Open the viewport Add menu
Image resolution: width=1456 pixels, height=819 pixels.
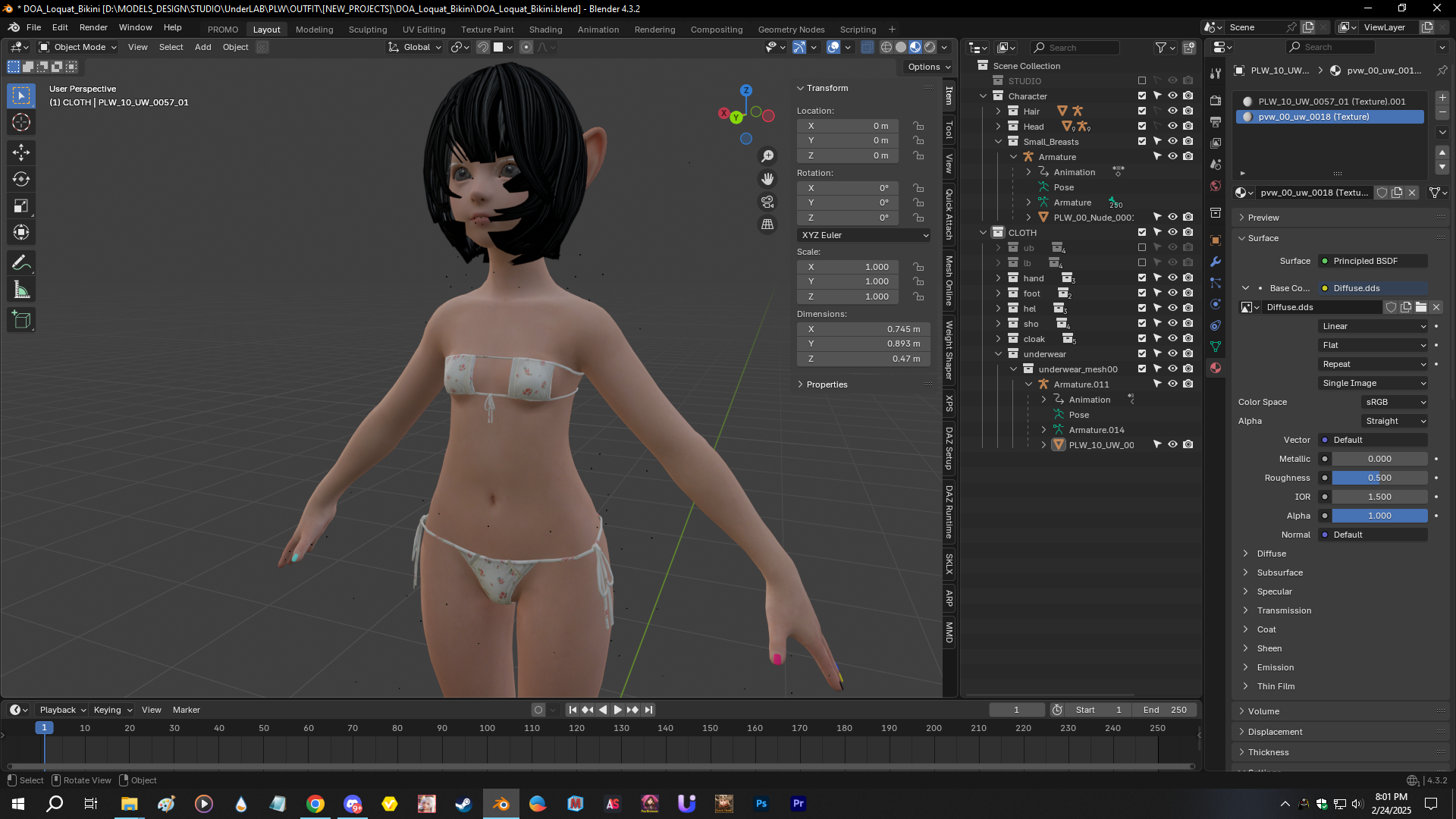click(202, 47)
